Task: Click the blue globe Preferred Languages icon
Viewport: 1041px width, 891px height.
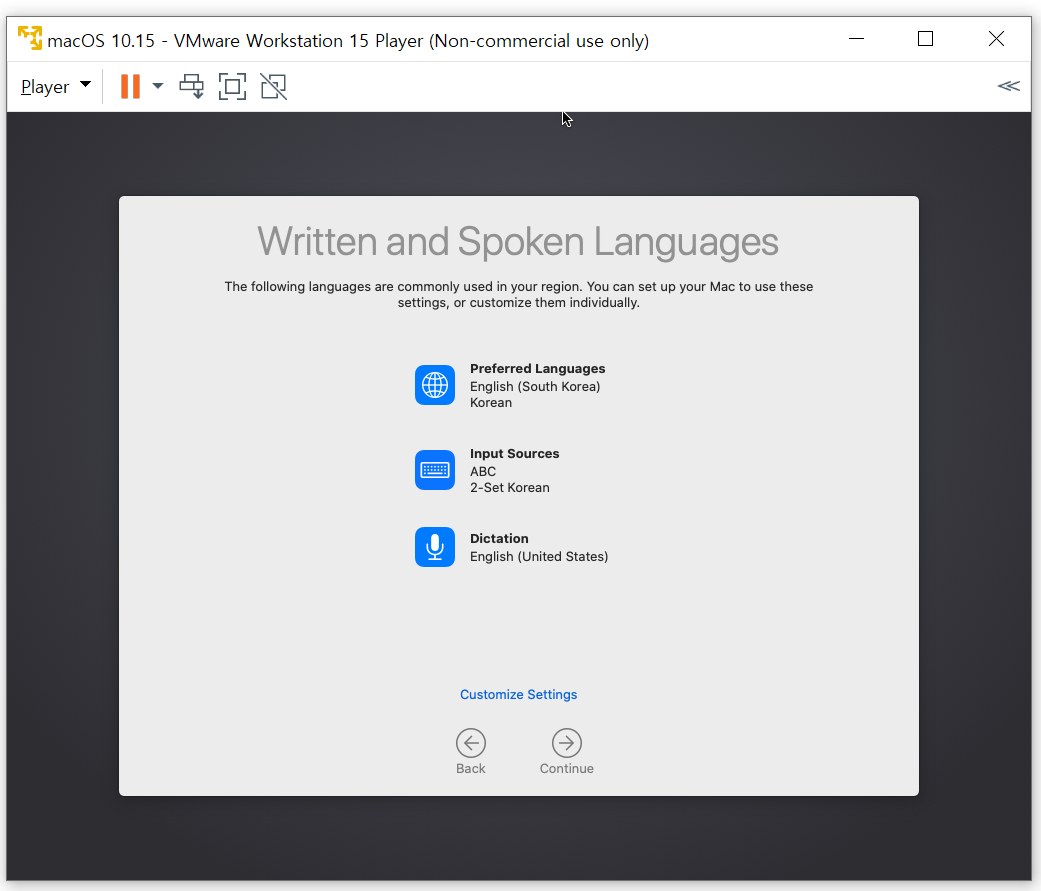Action: [x=435, y=385]
